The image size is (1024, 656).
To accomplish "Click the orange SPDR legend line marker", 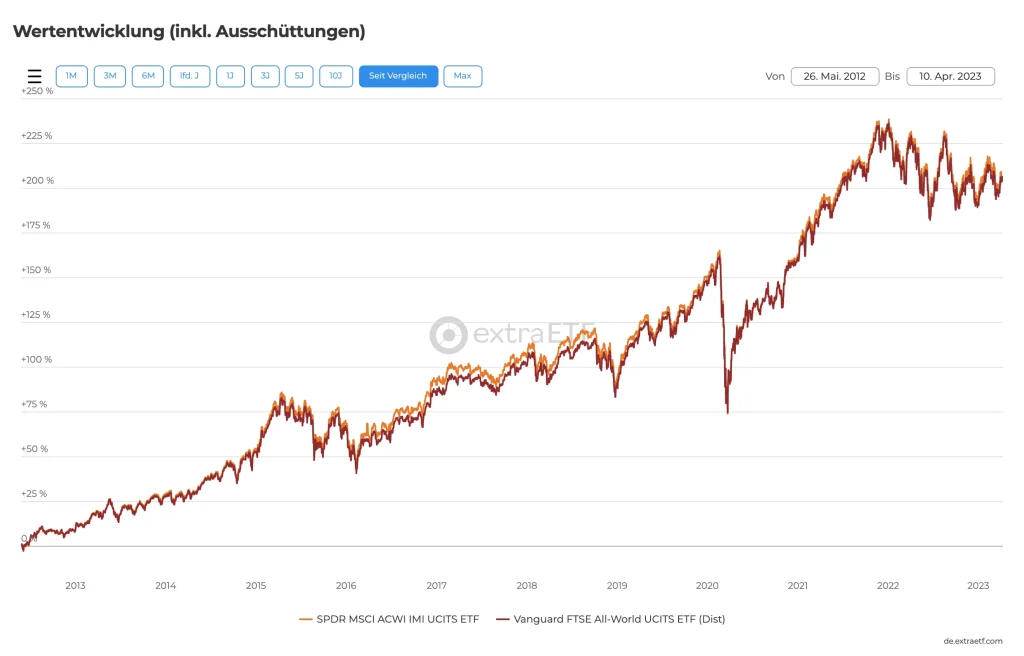I will (306, 619).
